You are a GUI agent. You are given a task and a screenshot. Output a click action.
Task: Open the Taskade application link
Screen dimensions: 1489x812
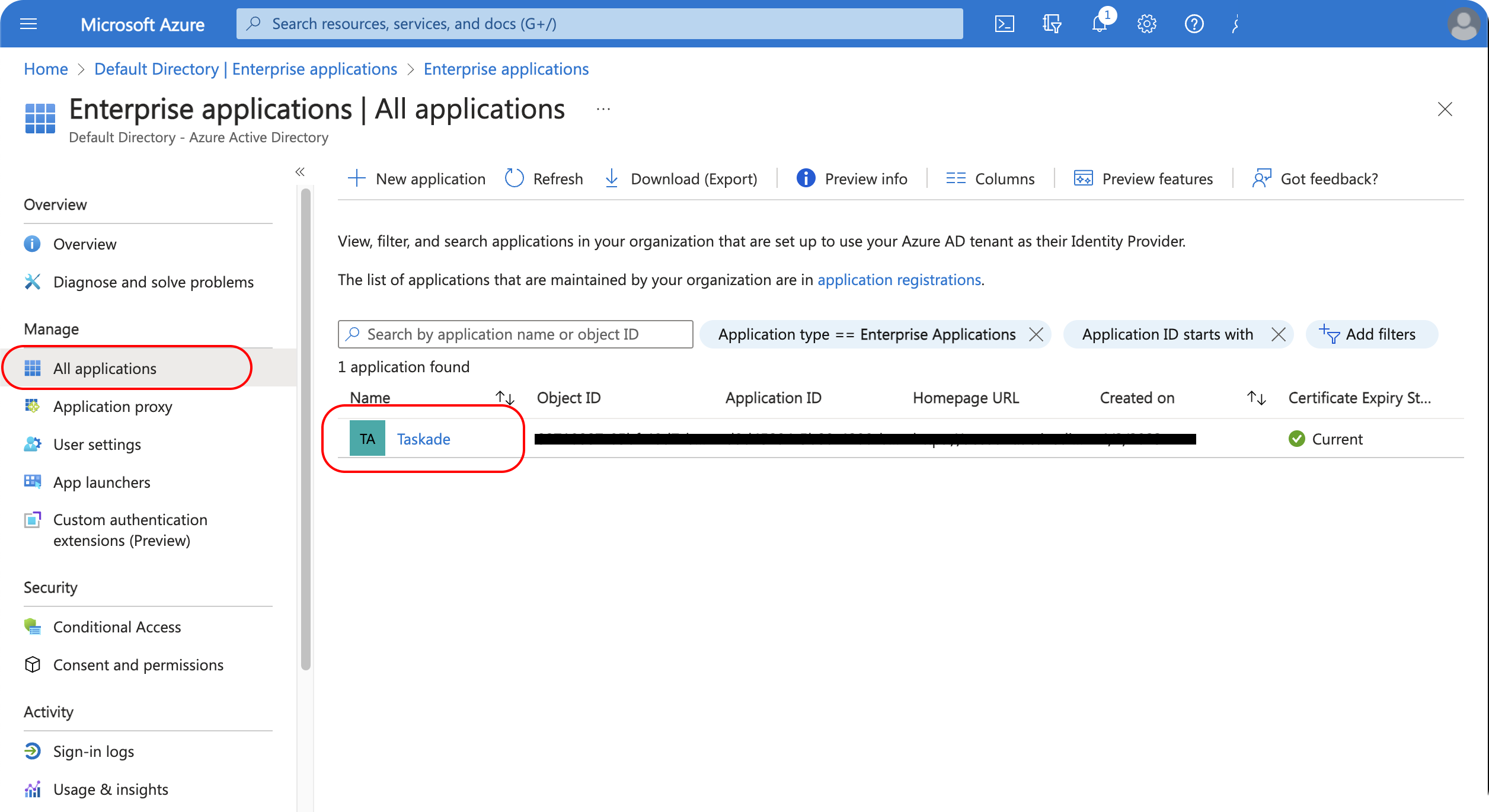(423, 439)
